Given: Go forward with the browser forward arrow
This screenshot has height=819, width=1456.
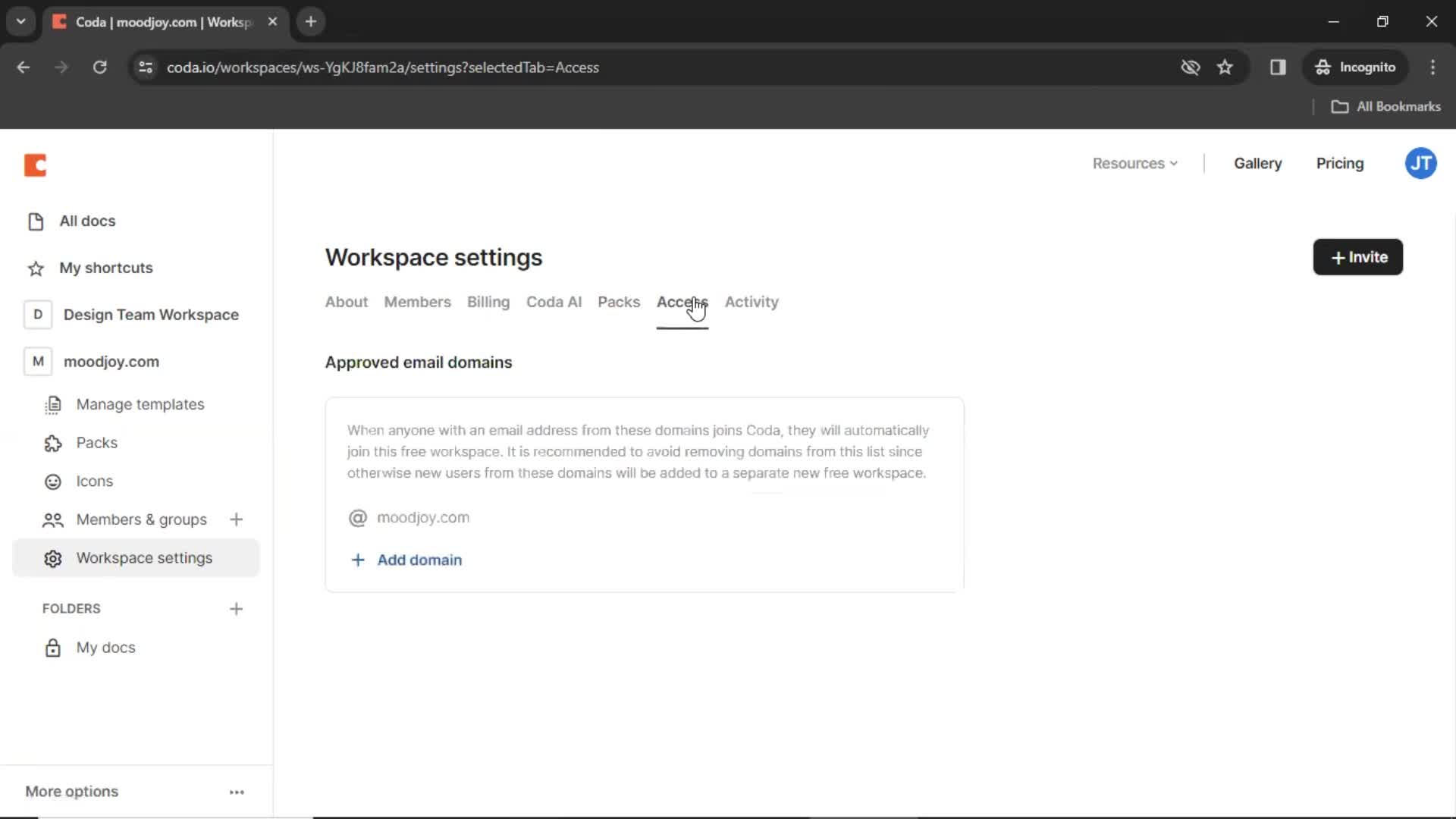Looking at the screenshot, I should coord(61,67).
